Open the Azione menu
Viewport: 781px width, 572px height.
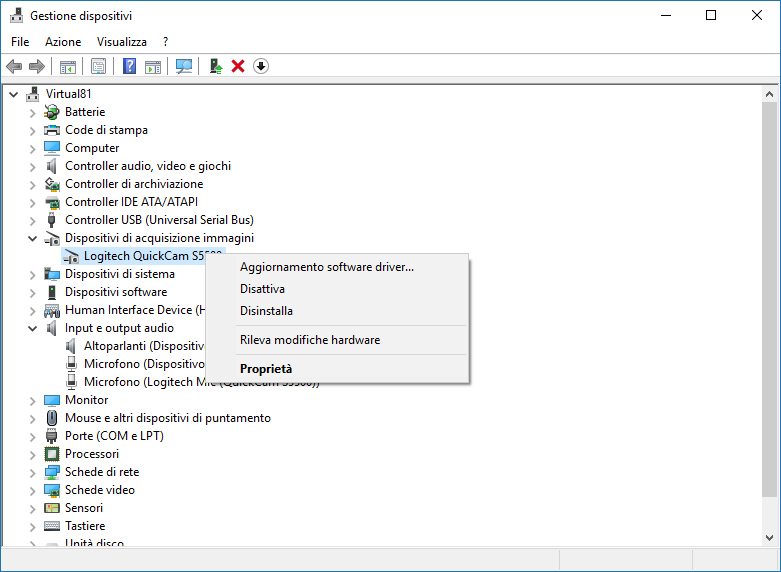63,42
